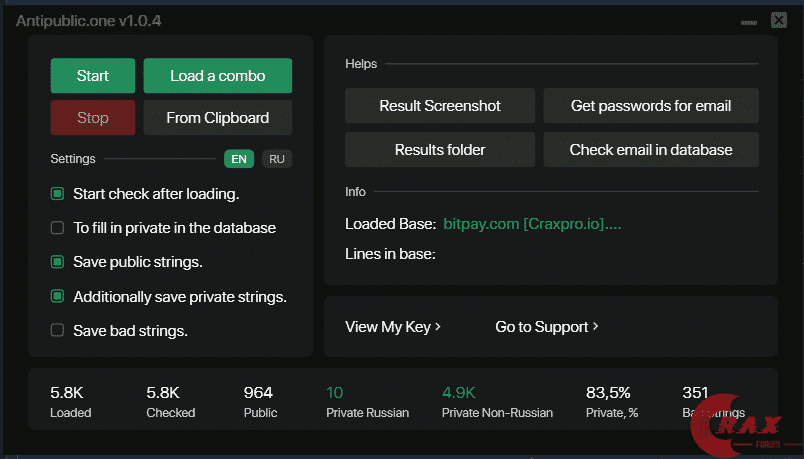The height and width of the screenshot is (459, 804).
Task: Load combo From Clipboard
Action: [x=217, y=118]
